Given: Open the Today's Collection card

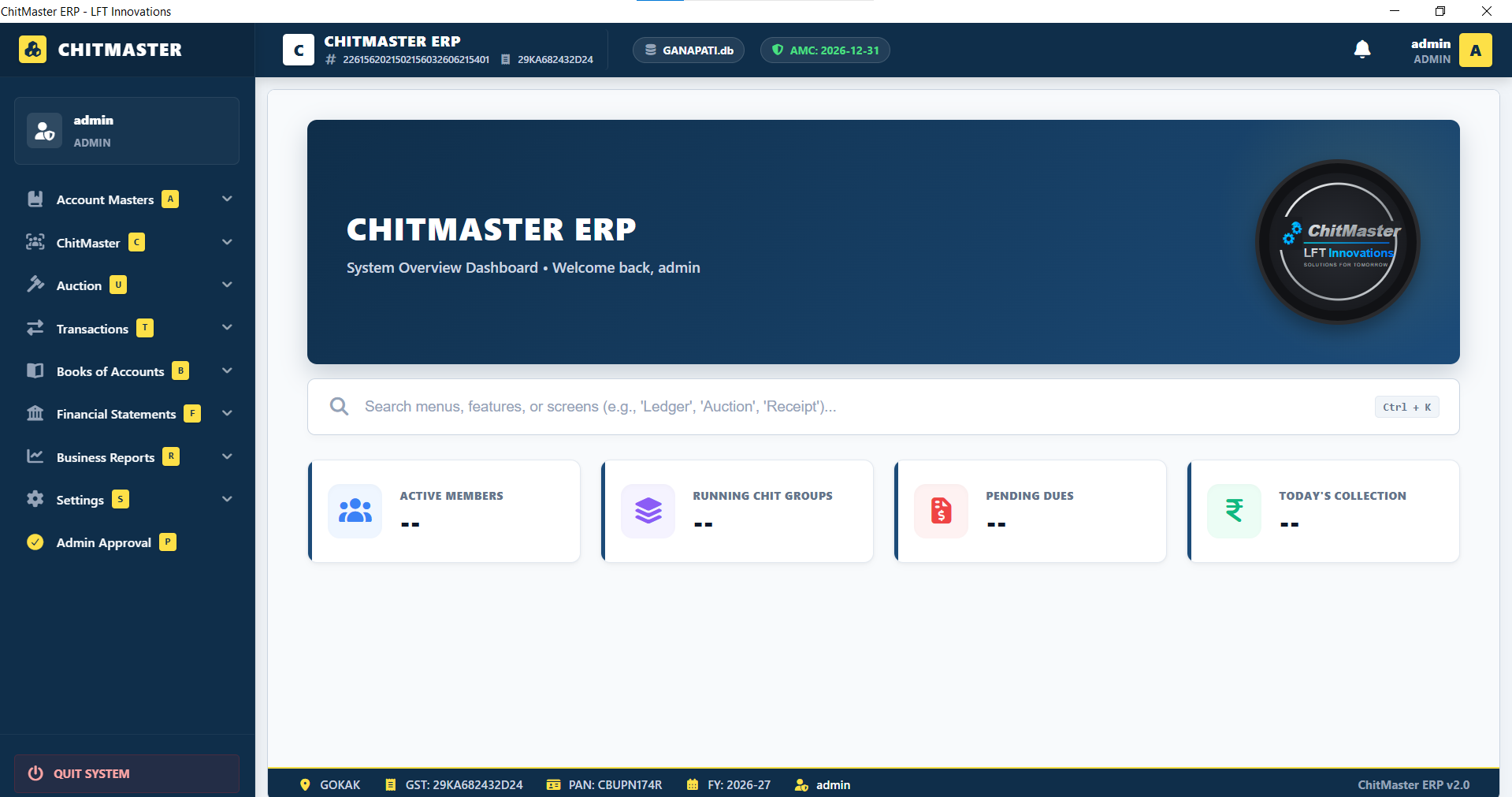Looking at the screenshot, I should pos(1324,511).
